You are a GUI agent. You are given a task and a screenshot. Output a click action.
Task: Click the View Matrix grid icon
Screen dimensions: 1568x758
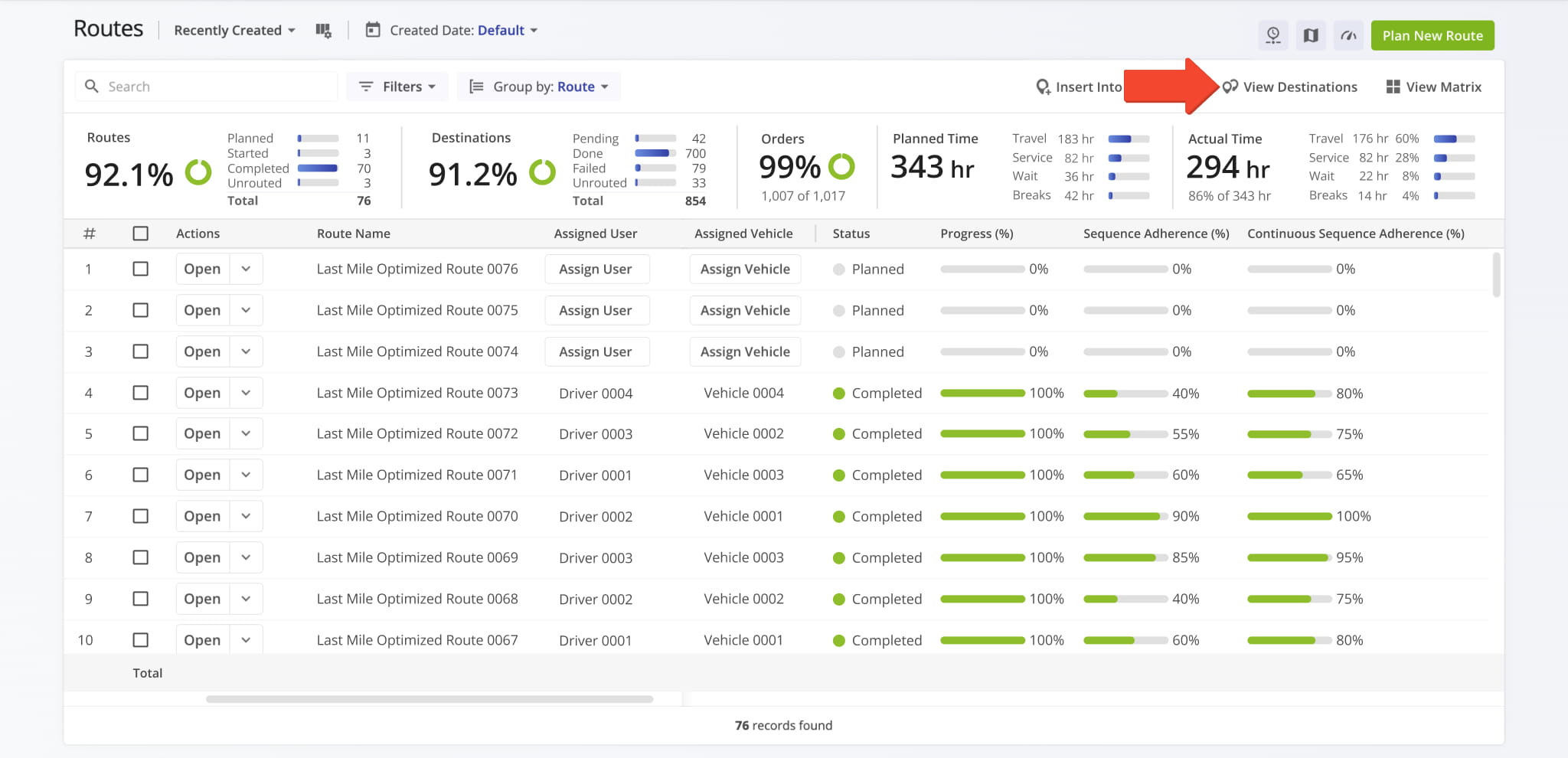click(1393, 87)
